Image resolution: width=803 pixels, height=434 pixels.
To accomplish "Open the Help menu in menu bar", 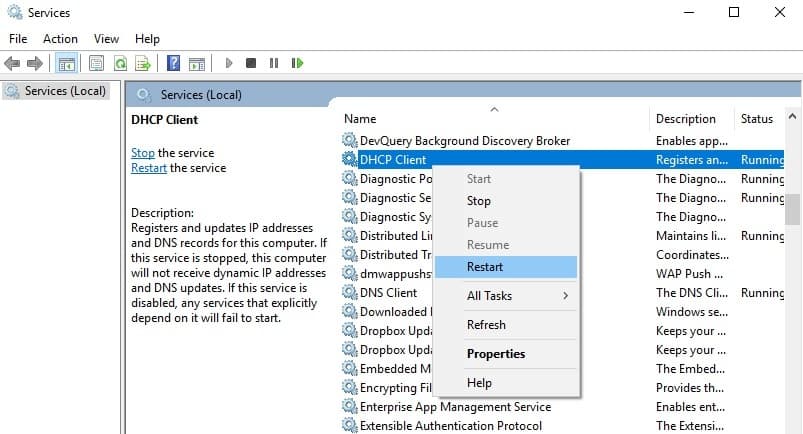I will coord(147,39).
